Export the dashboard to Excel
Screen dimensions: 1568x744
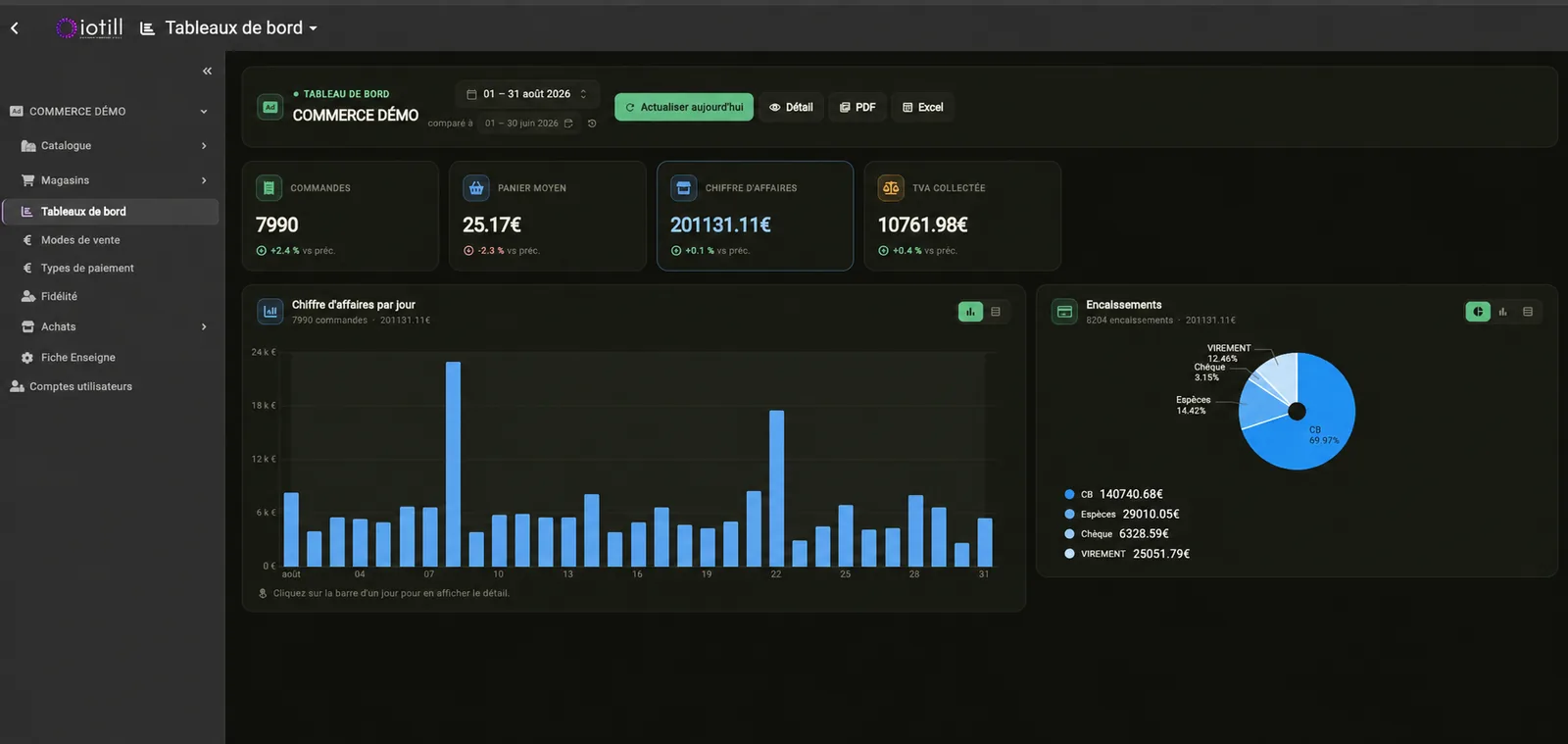[922, 107]
